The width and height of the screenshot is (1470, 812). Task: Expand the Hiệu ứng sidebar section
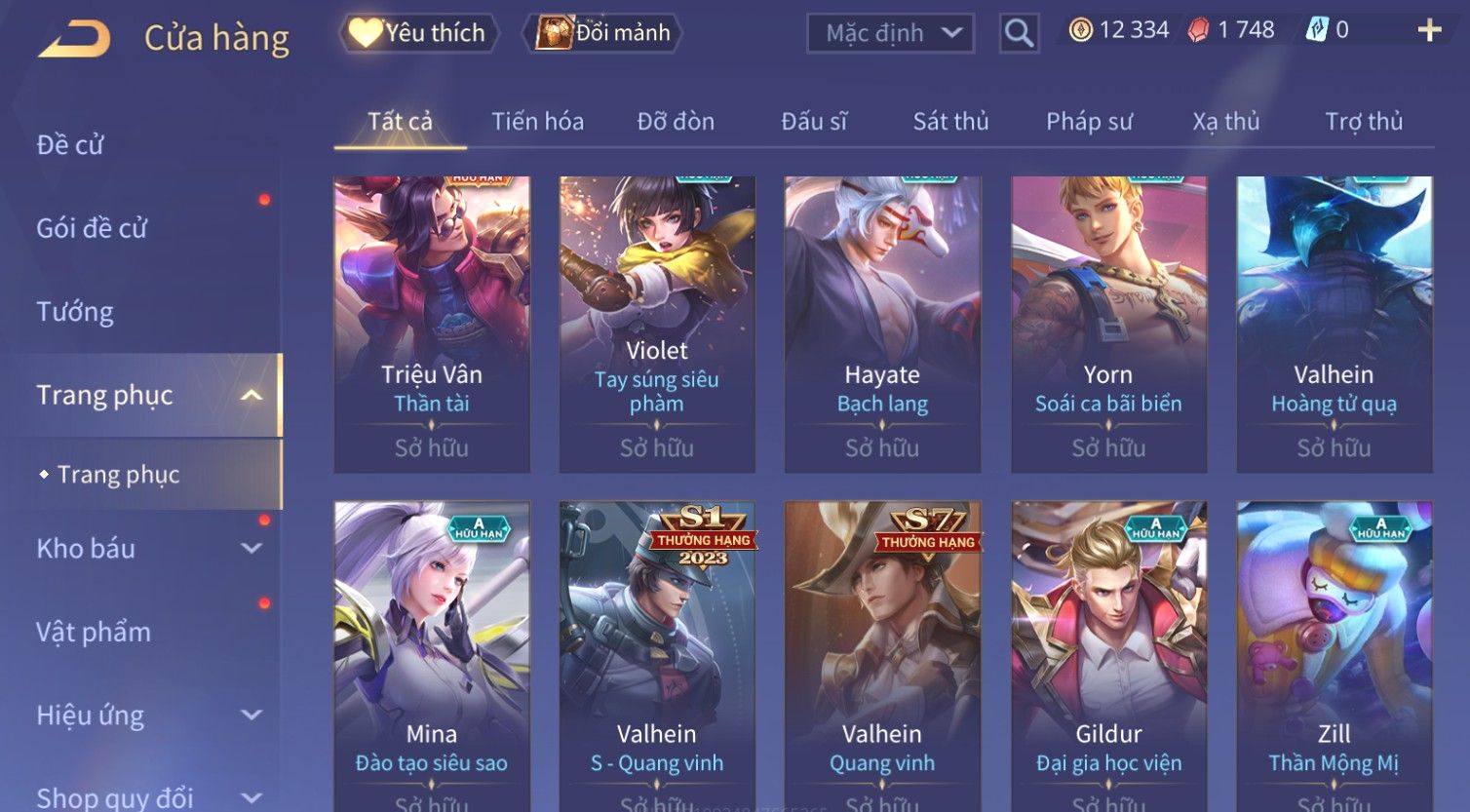(x=251, y=715)
